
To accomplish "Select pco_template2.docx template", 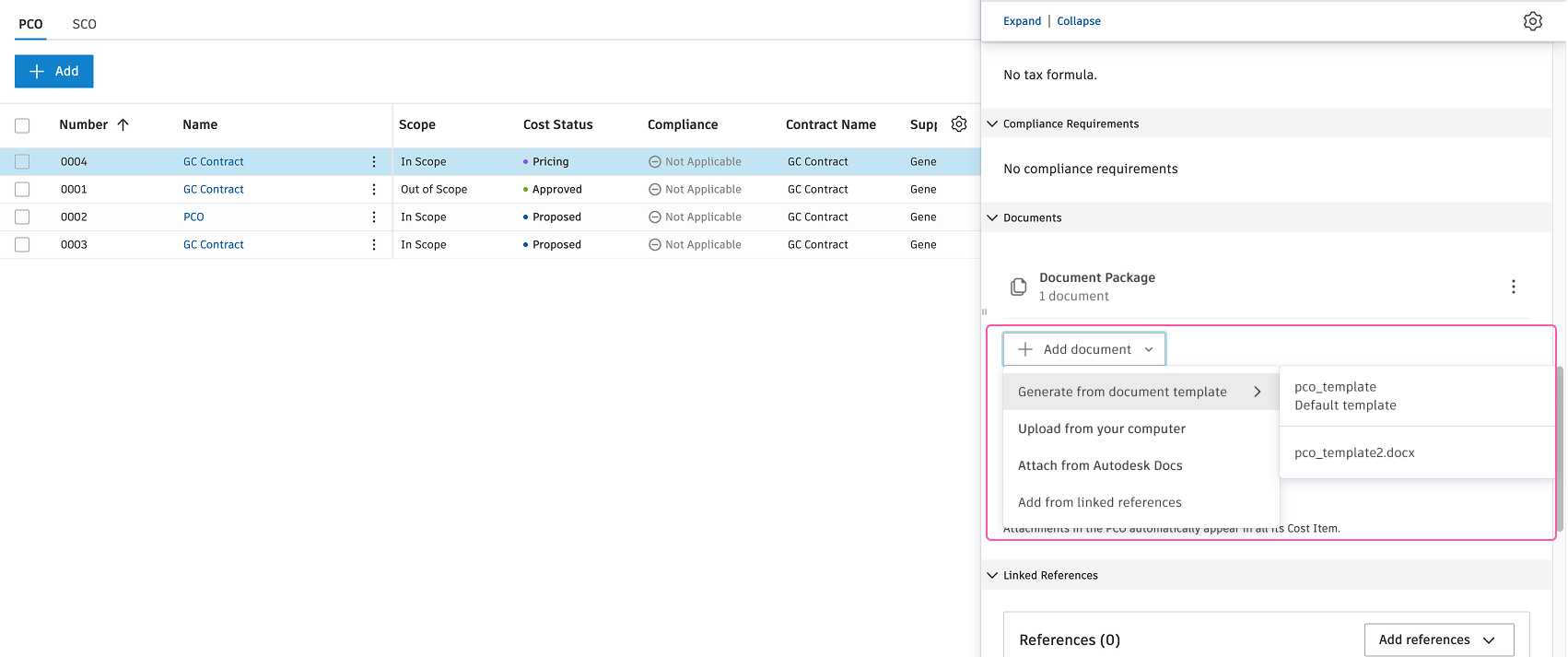I will point(1416,452).
